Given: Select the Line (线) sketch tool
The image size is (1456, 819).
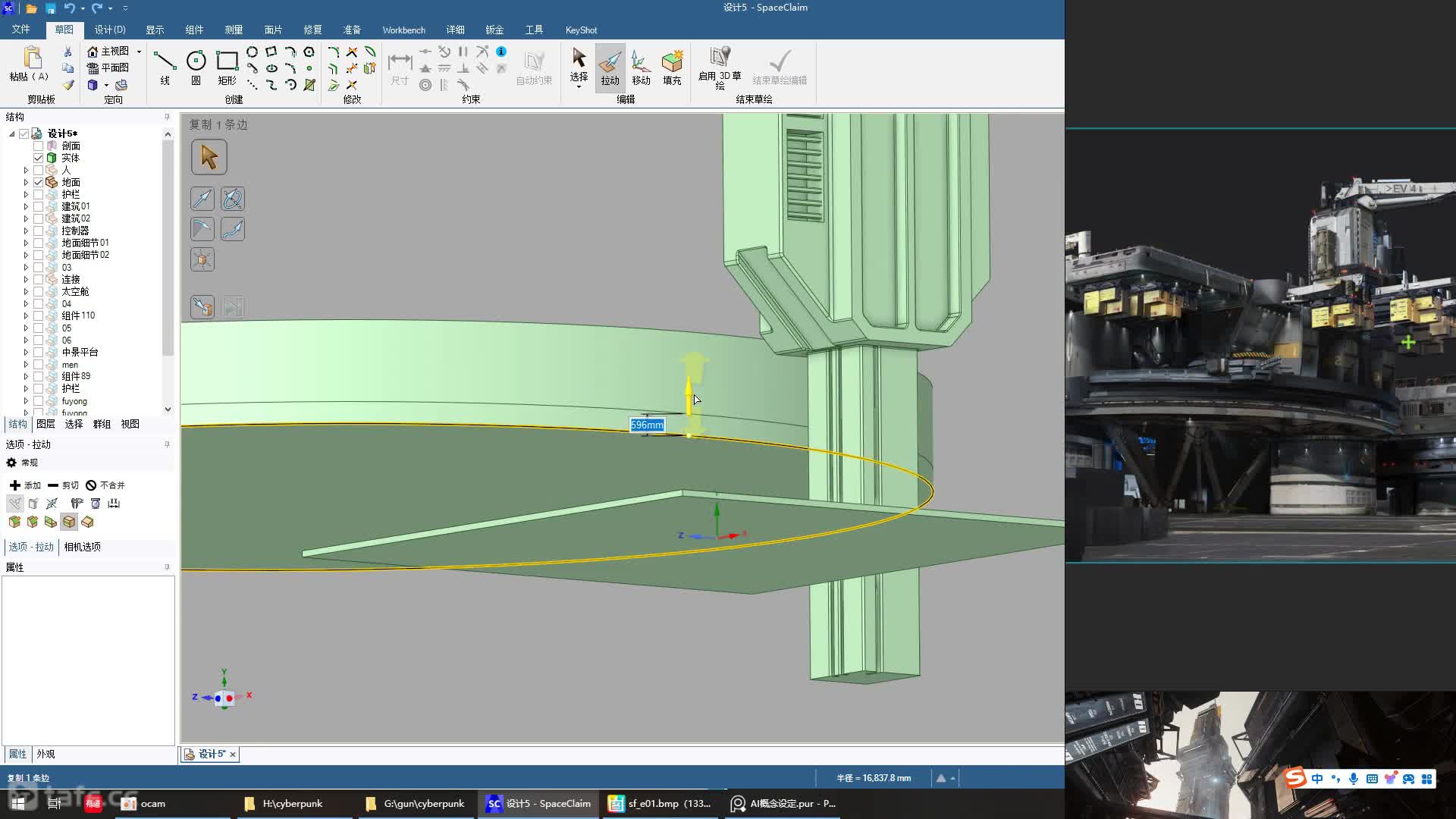Looking at the screenshot, I should pyautogui.click(x=165, y=67).
